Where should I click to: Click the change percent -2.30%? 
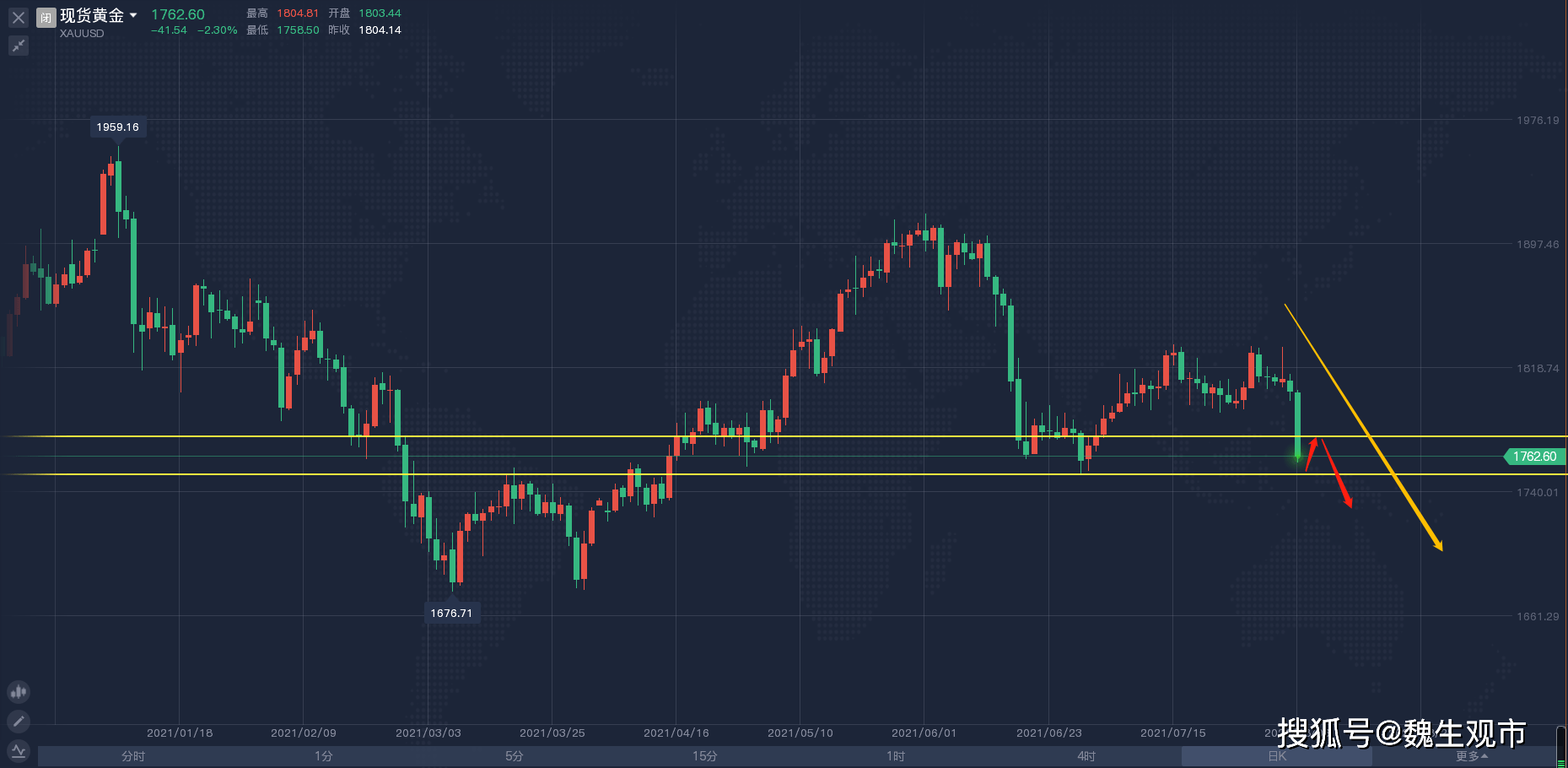pyautogui.click(x=218, y=30)
